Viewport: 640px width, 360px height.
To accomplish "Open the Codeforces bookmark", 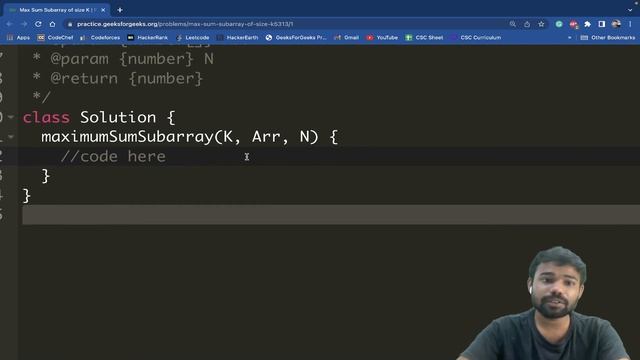I will pyautogui.click(x=100, y=38).
